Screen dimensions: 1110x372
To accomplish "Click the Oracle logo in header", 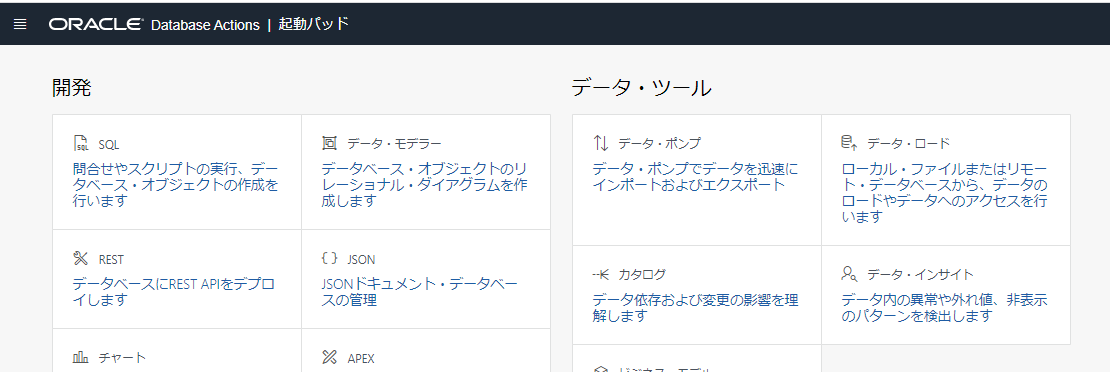I will (96, 25).
